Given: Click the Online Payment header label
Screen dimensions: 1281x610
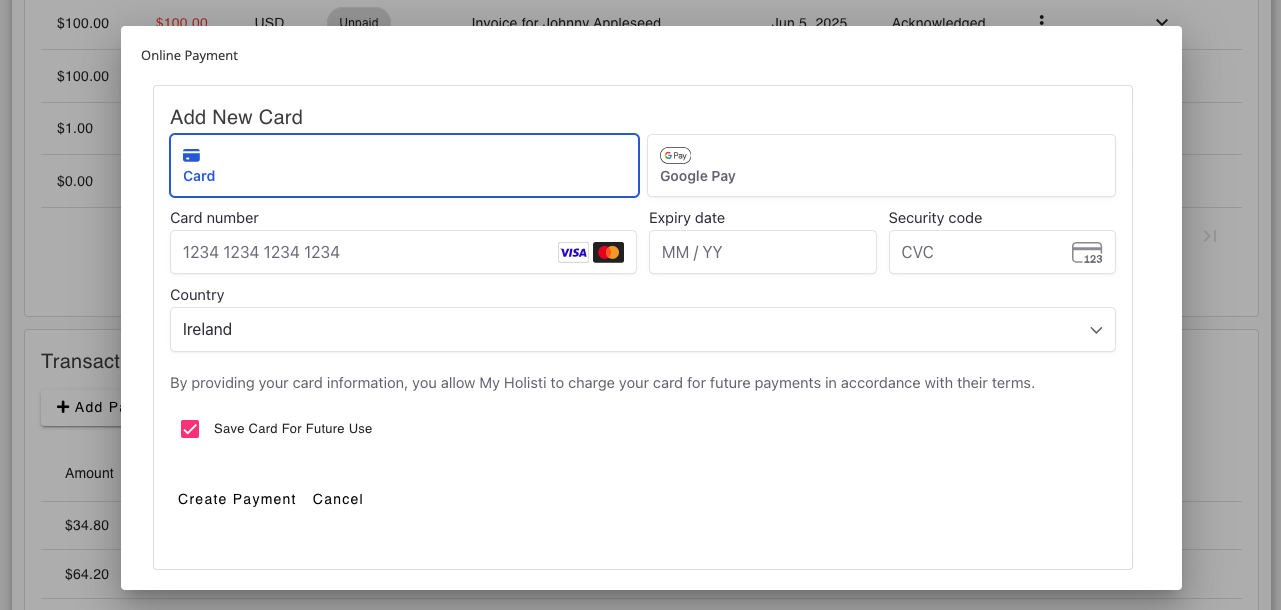Looking at the screenshot, I should (x=189, y=55).
